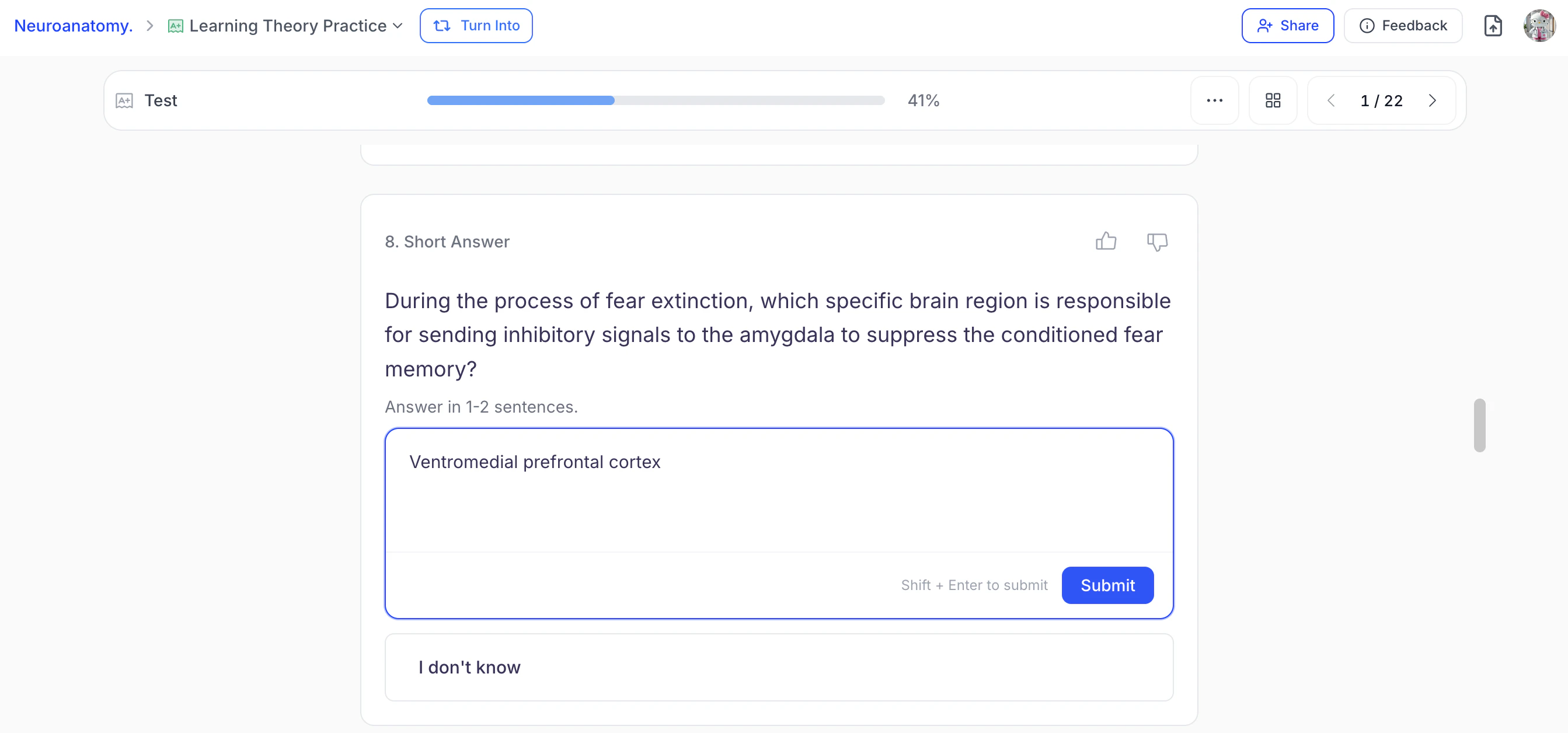This screenshot has height=733, width=1568.
Task: Click the 1 / 22 page indicator
Action: point(1381,100)
